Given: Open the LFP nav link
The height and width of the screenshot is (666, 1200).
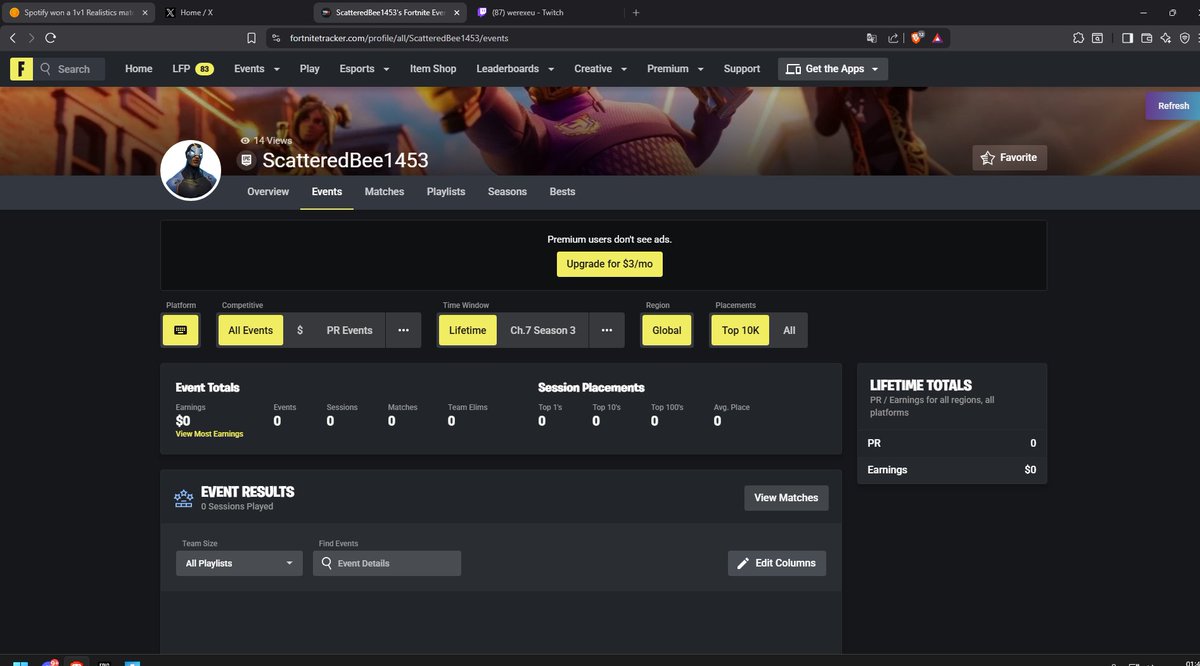Looking at the screenshot, I should (192, 69).
